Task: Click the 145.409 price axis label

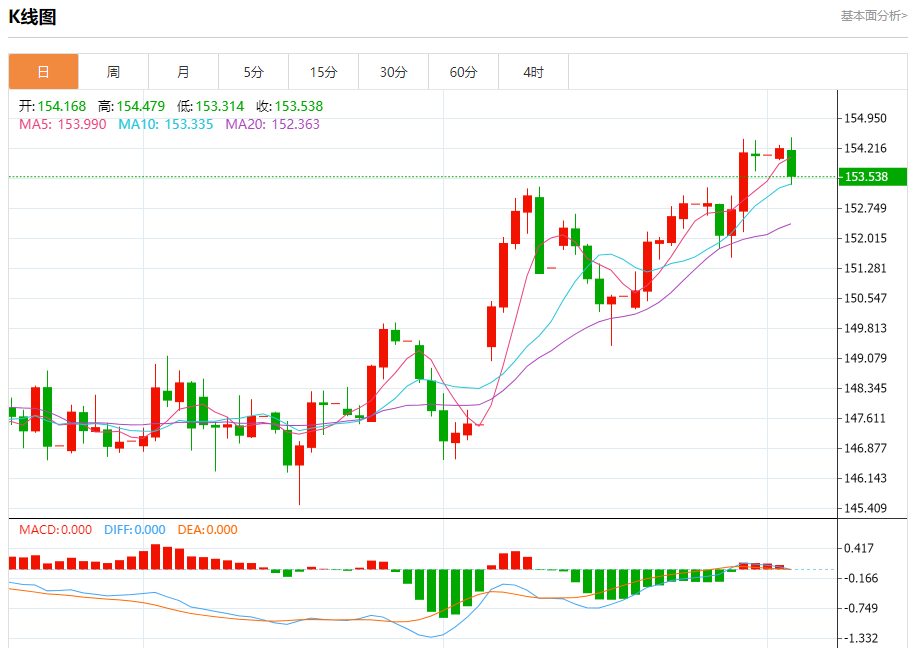Action: point(865,508)
